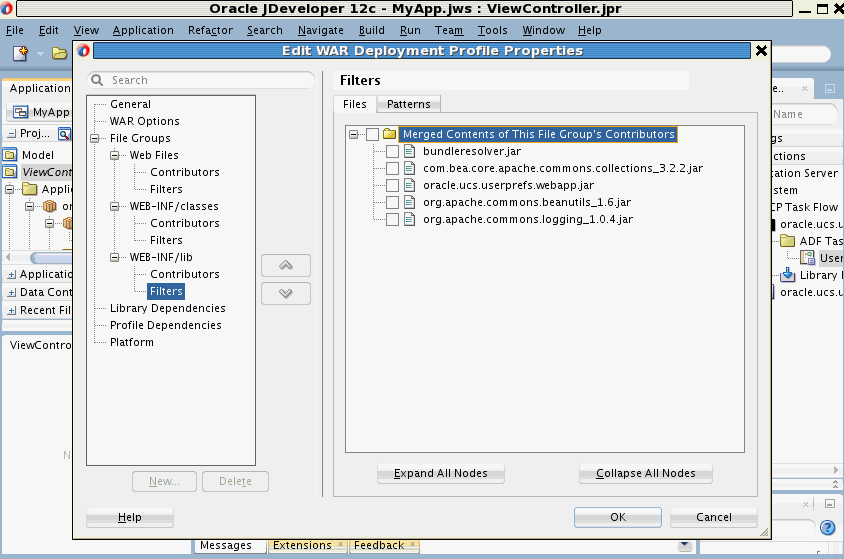The height and width of the screenshot is (559, 844).
Task: Collapse the Web Files tree node
Action: [115, 155]
